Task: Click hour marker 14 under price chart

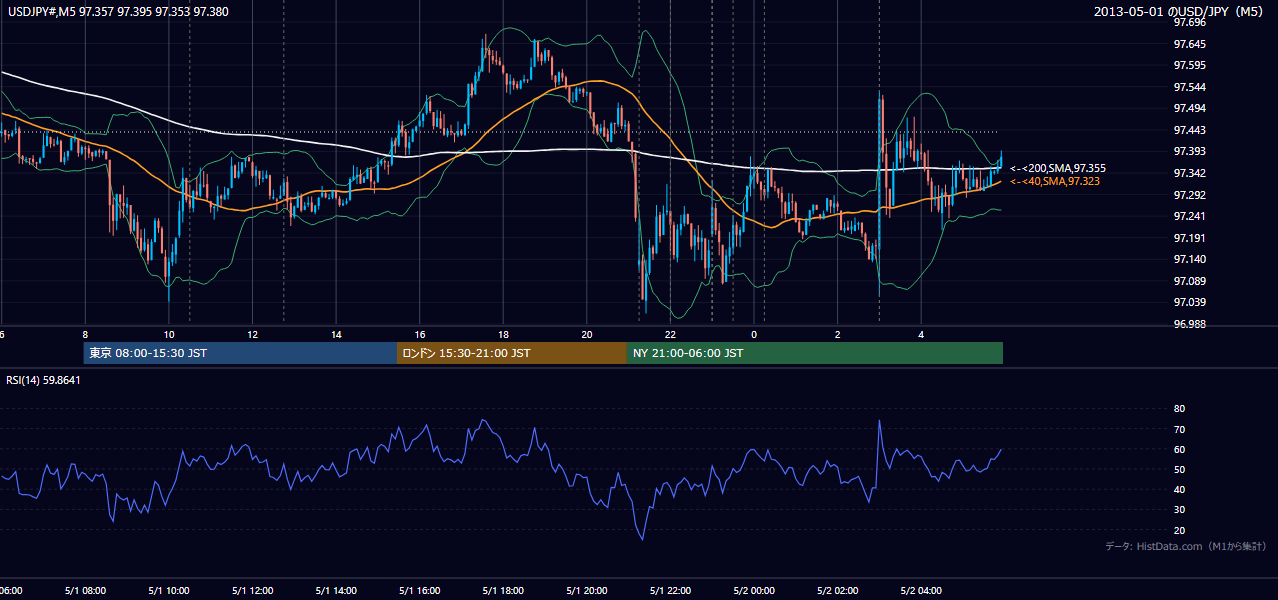Action: [336, 335]
